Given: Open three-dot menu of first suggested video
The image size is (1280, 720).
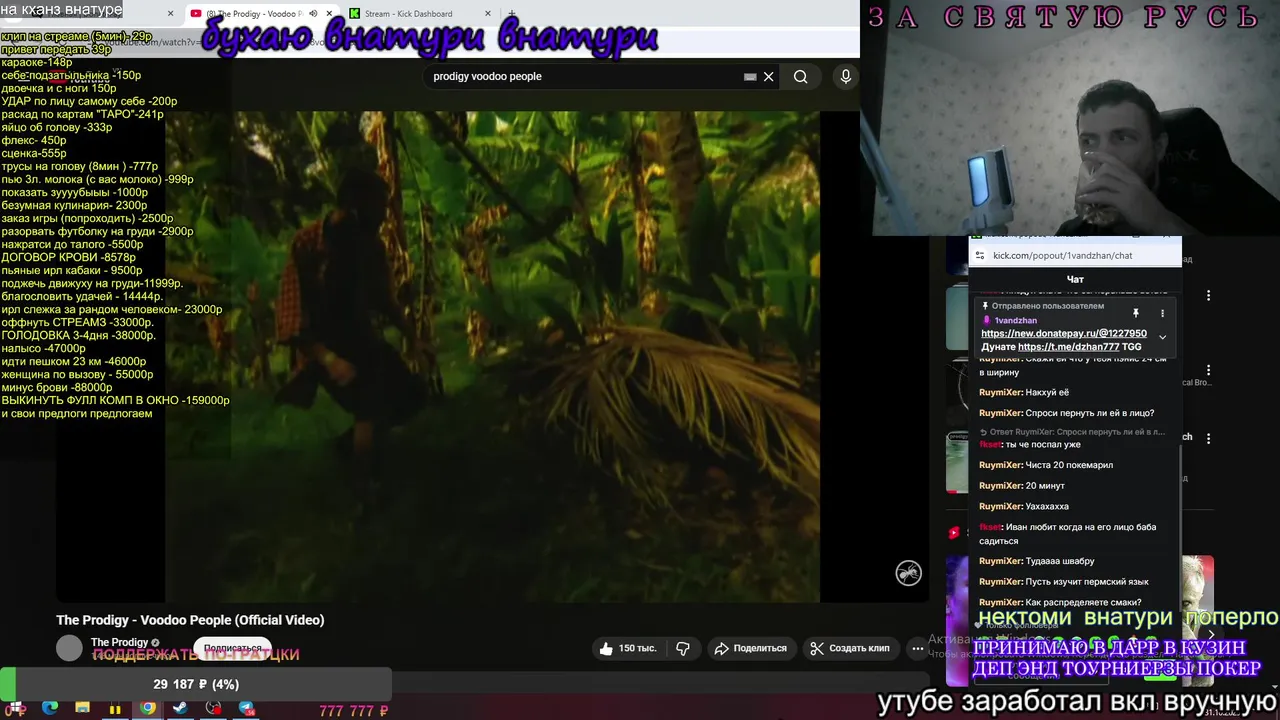Looking at the screenshot, I should coord(1208,296).
